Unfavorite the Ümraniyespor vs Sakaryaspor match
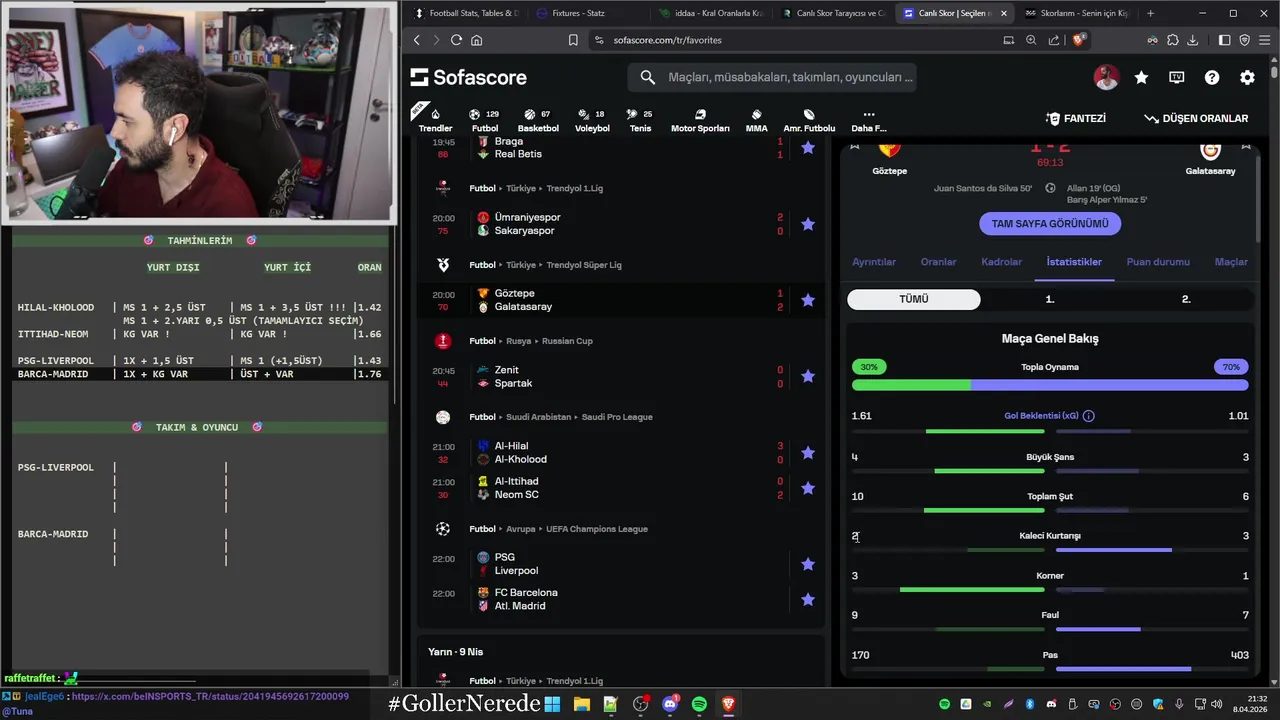1280x720 pixels. (x=808, y=224)
